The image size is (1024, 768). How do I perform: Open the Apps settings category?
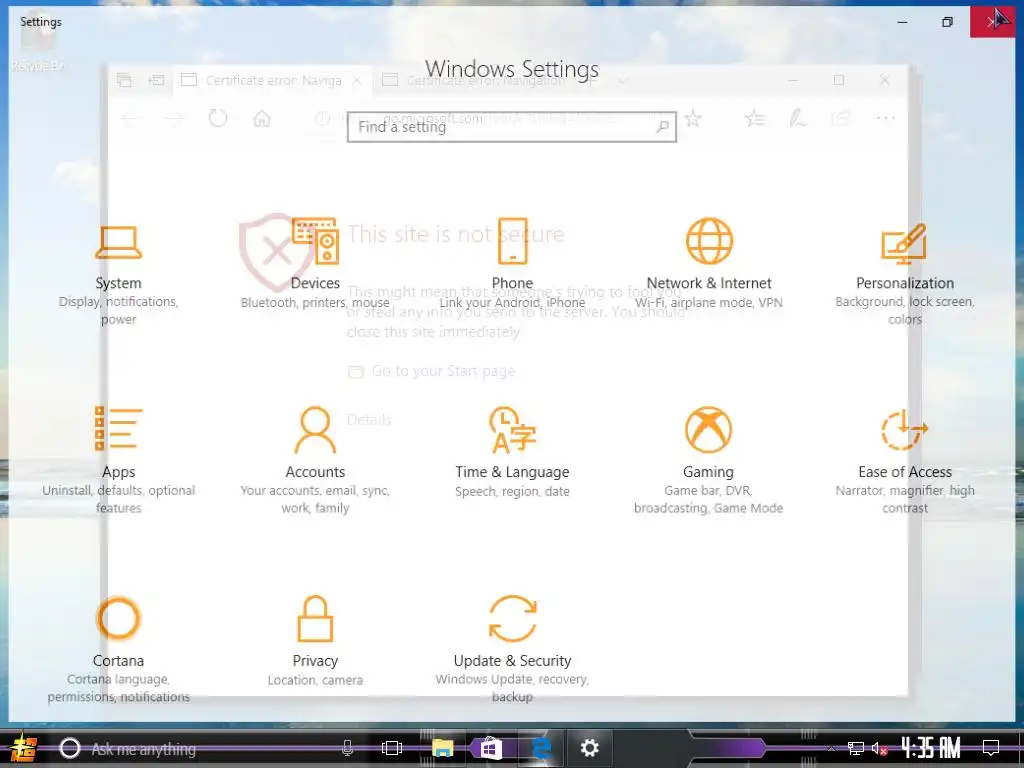coord(118,460)
